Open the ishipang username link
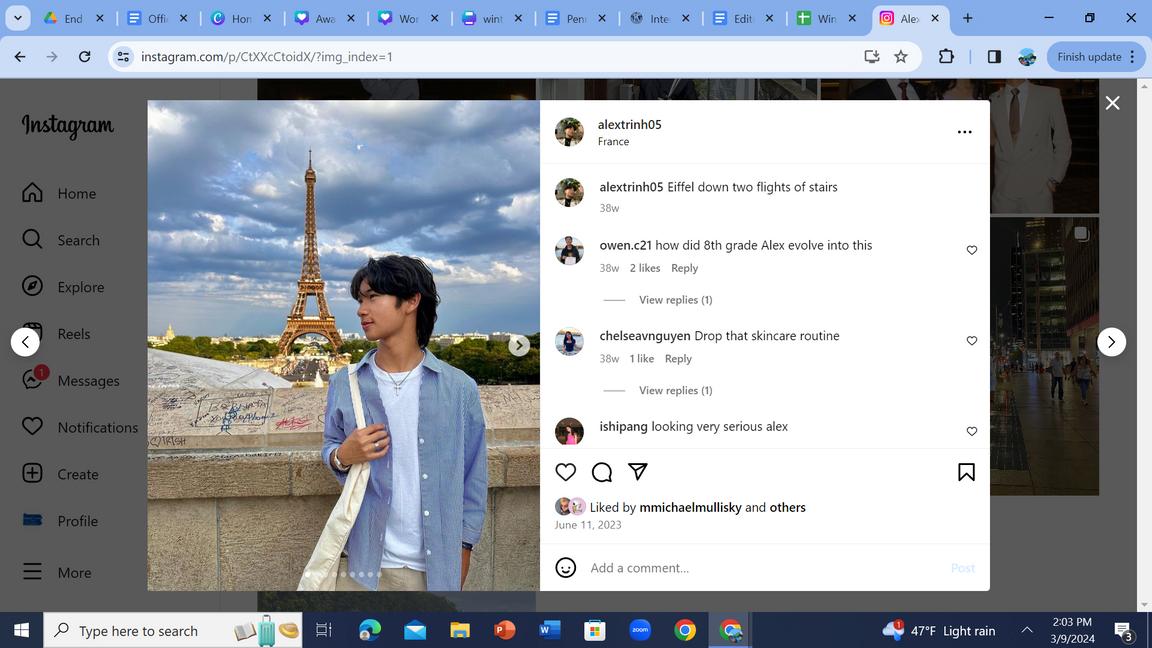The image size is (1152, 648). click(624, 426)
